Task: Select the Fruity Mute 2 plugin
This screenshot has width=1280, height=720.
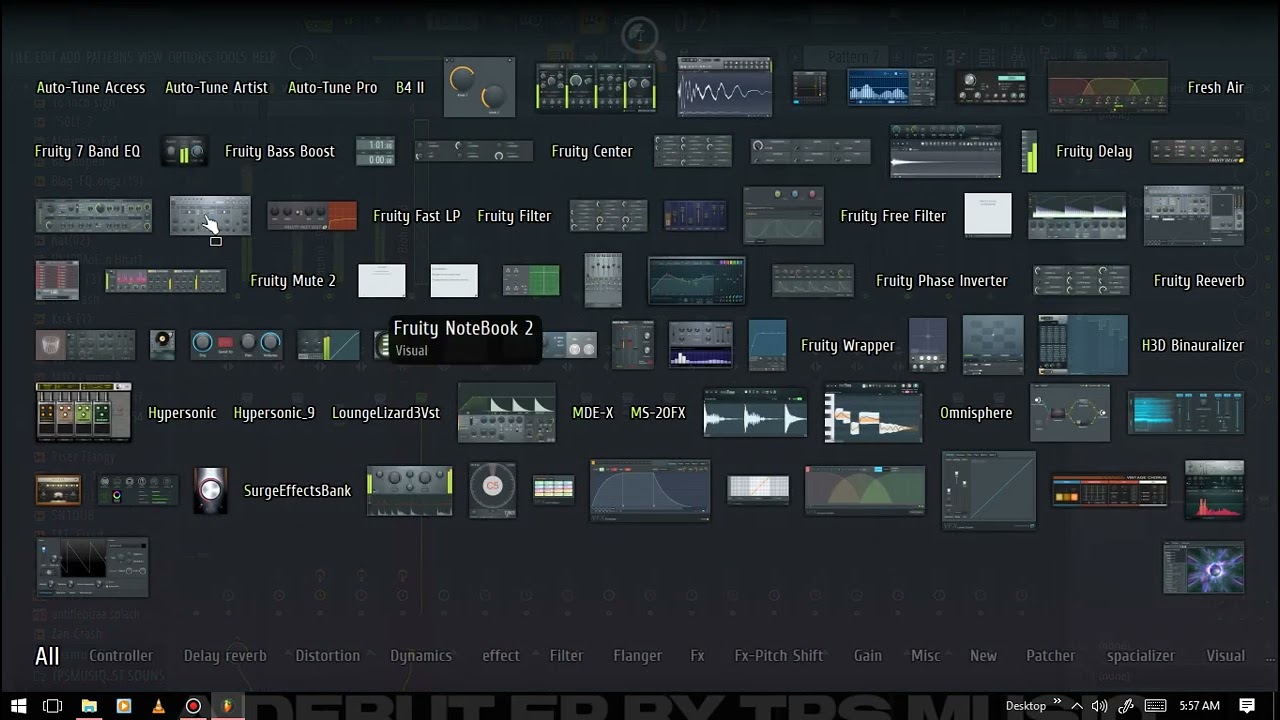Action: coord(293,281)
